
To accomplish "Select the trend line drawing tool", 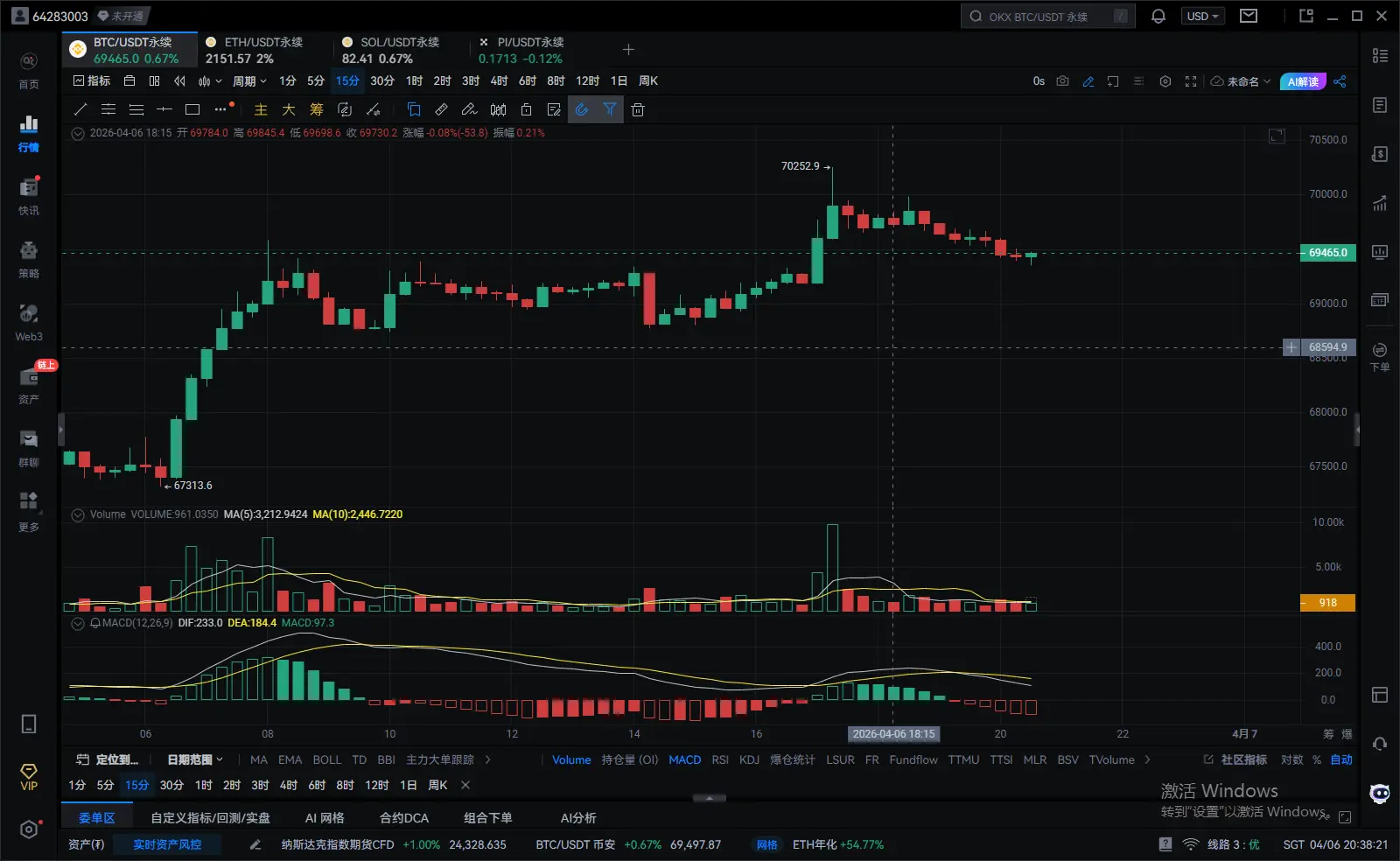I will pos(80,109).
